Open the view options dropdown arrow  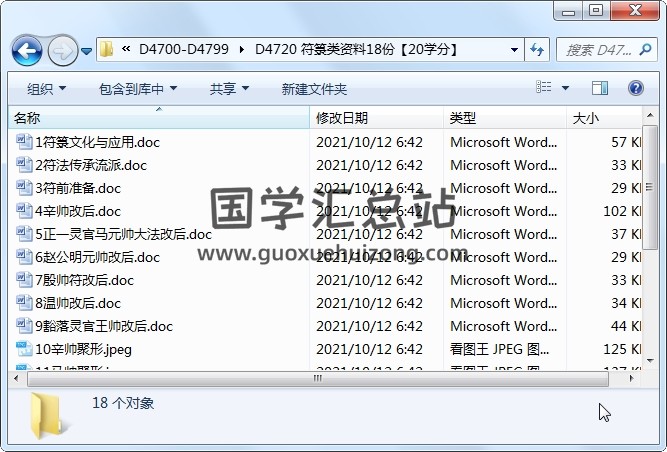565,88
